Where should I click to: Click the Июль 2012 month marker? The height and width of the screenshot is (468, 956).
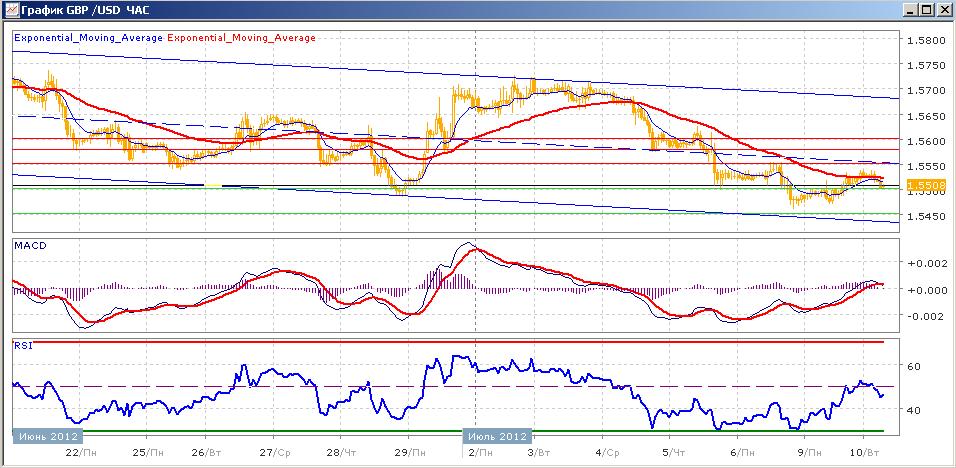[495, 436]
